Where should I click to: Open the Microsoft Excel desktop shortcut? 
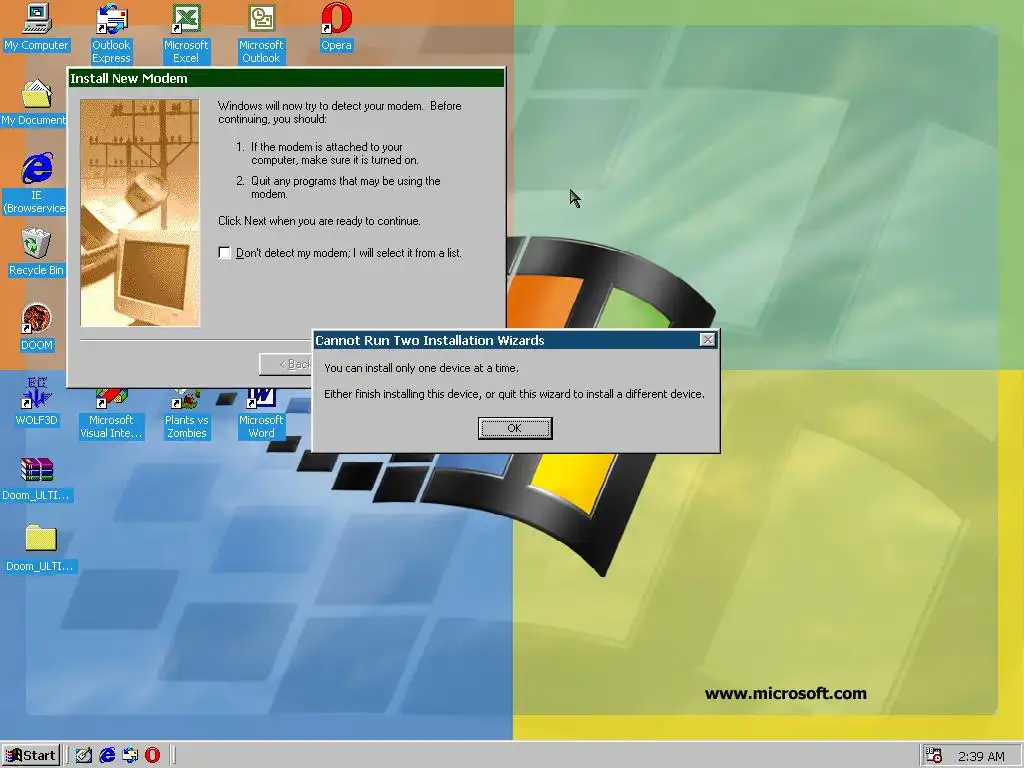click(x=186, y=33)
